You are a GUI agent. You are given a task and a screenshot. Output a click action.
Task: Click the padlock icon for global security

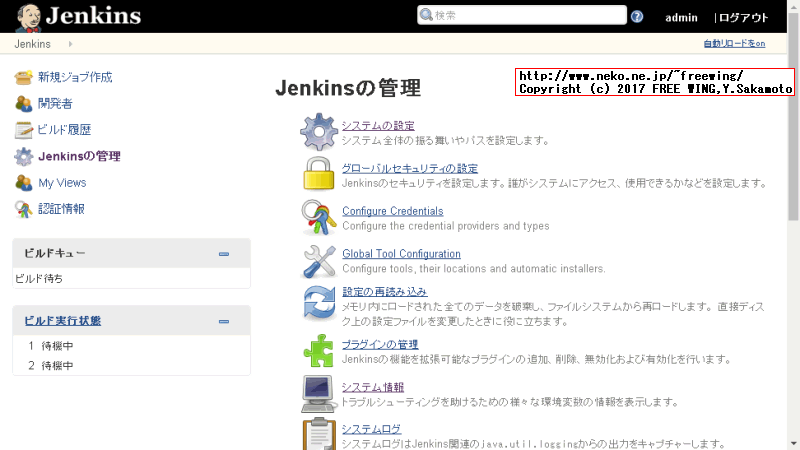click(x=319, y=174)
